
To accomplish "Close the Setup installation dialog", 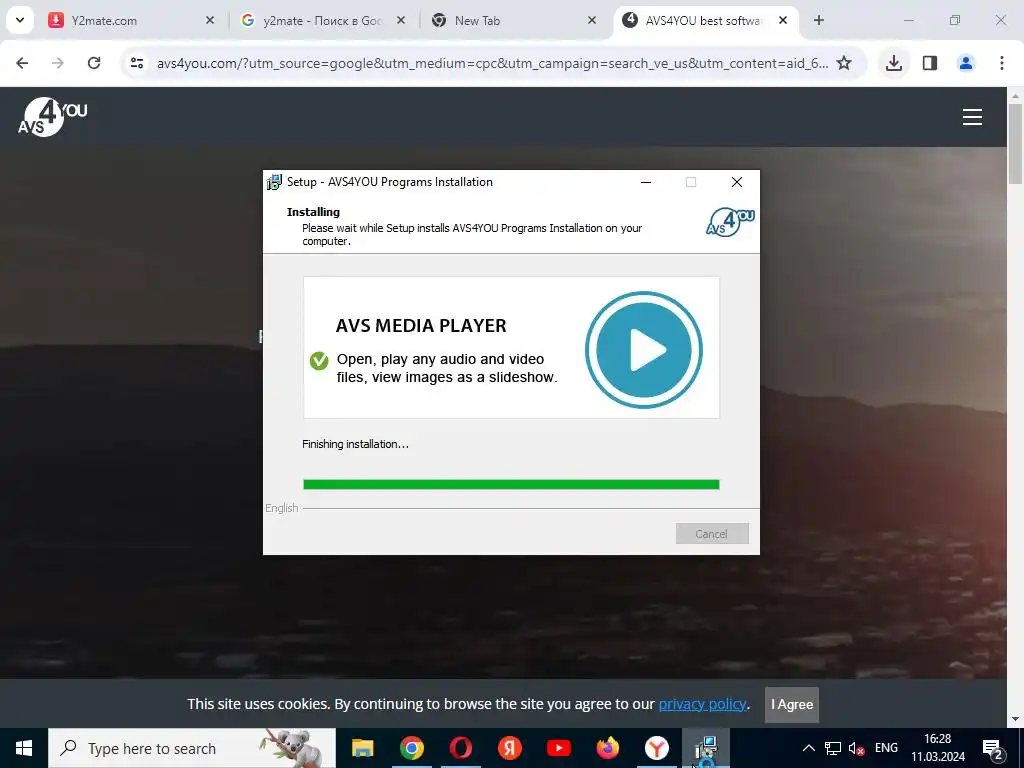I will pyautogui.click(x=737, y=182).
